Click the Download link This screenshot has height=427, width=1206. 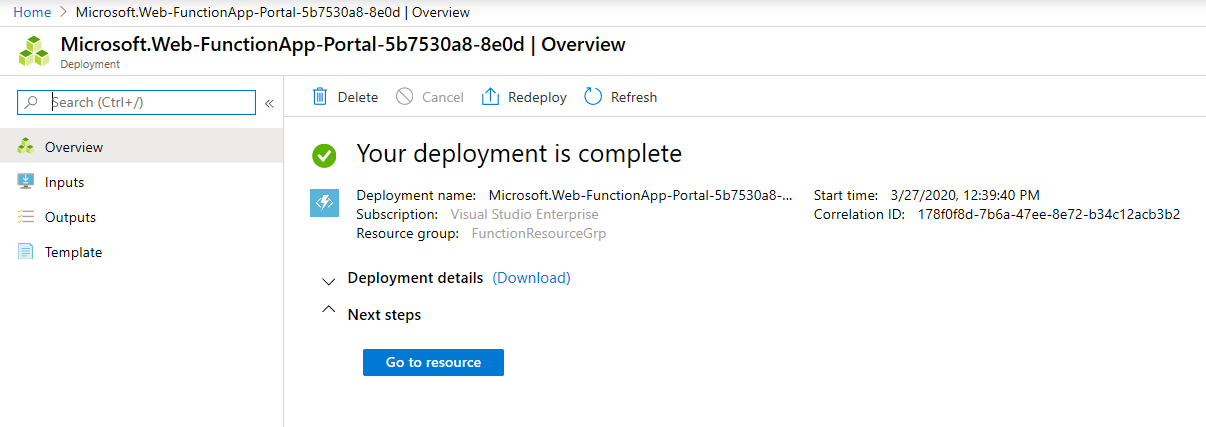point(531,278)
